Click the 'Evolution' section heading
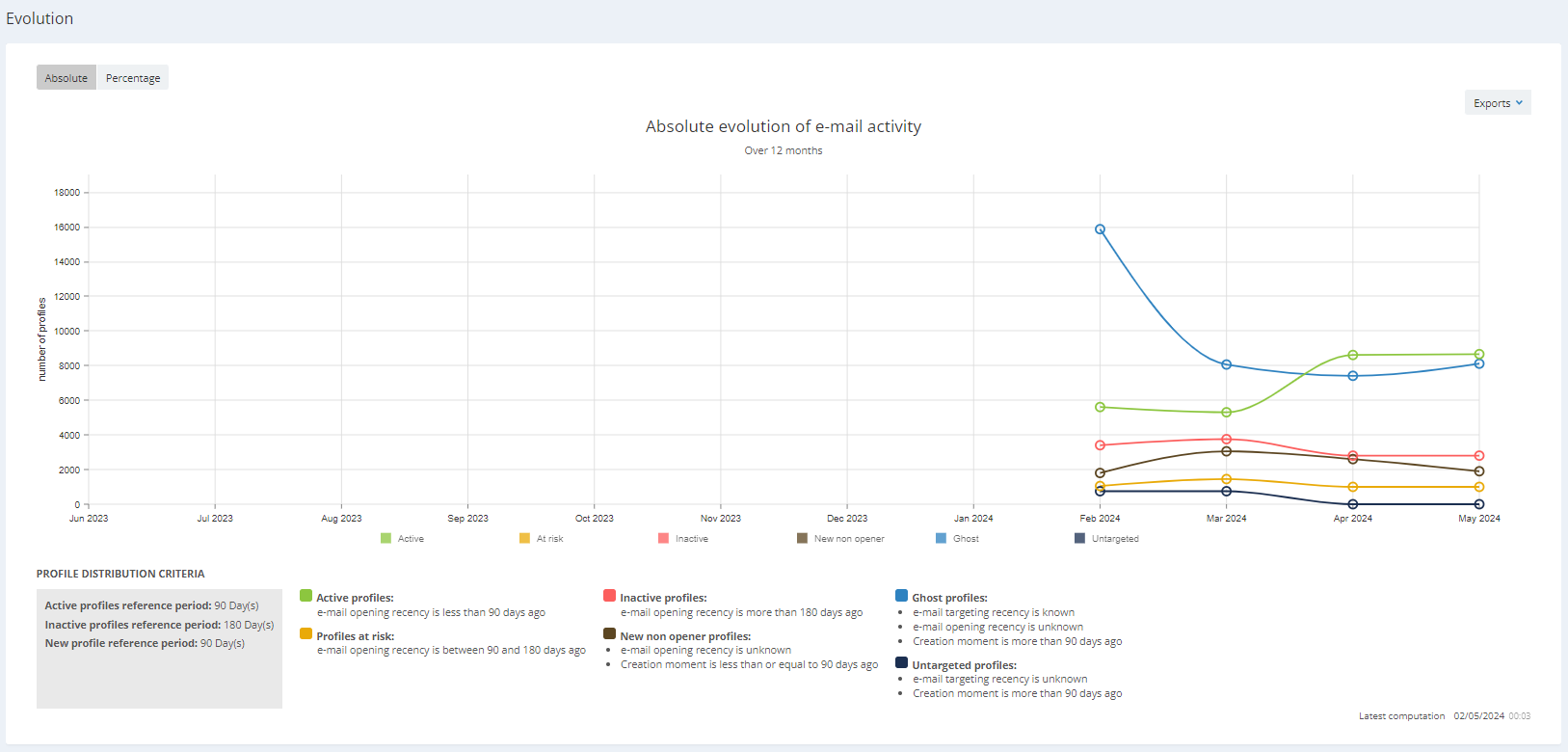 [40, 18]
